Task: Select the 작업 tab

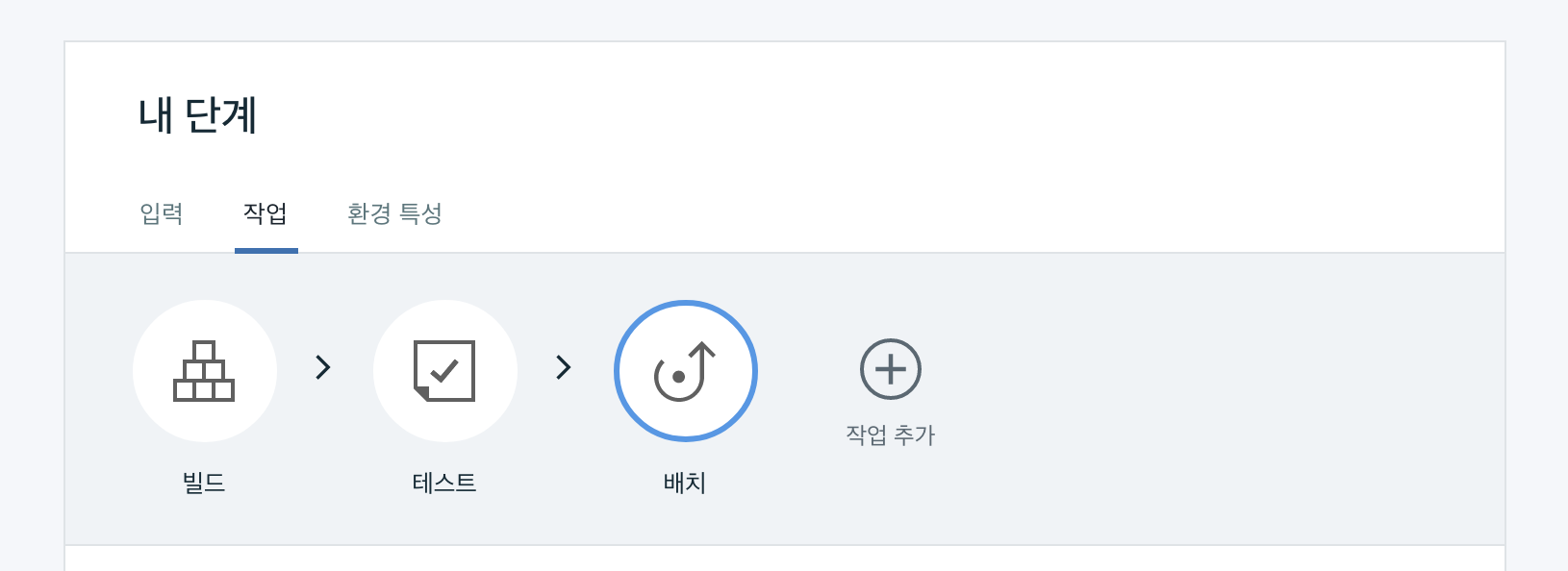Action: click(x=266, y=214)
